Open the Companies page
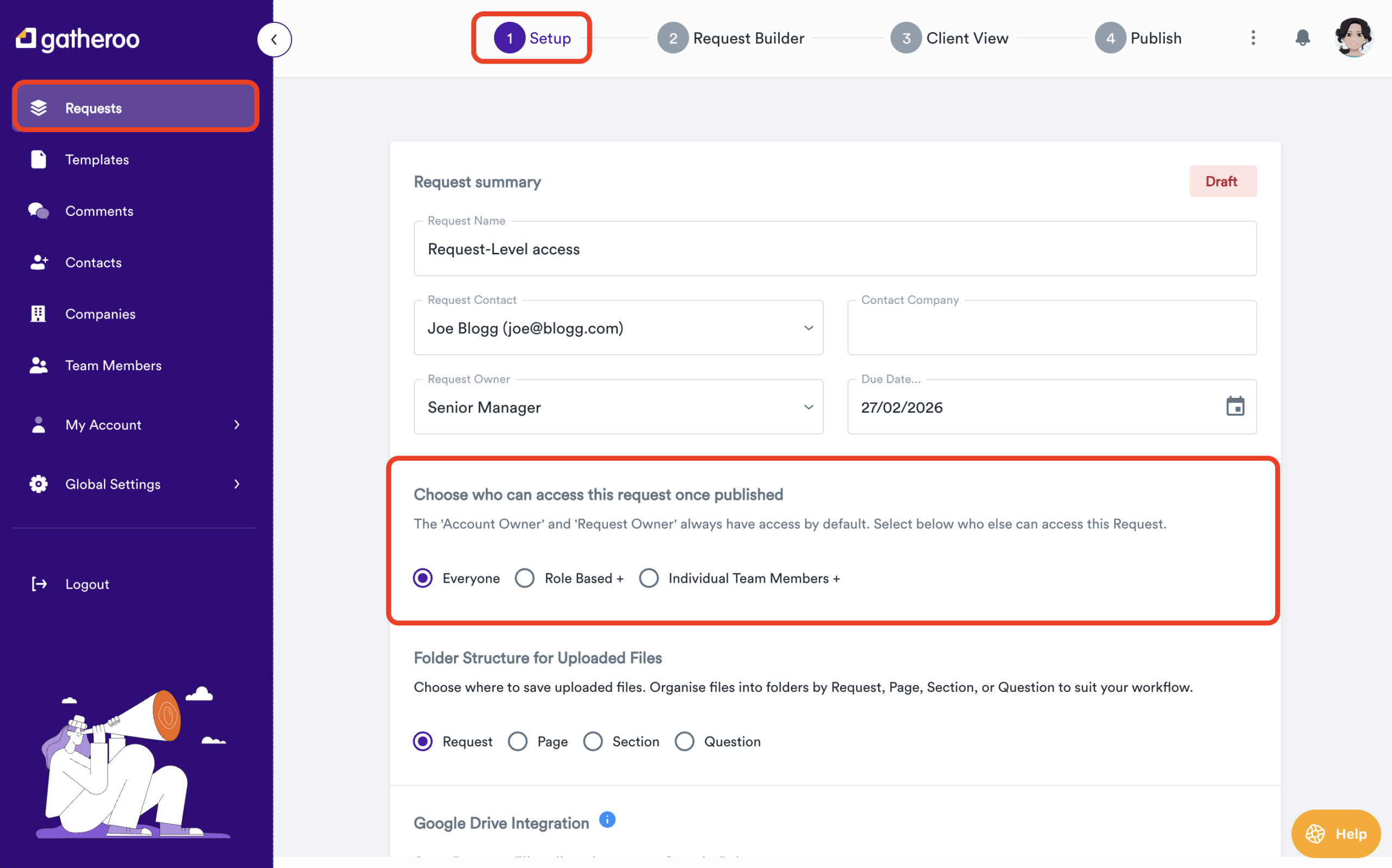1392x868 pixels. coord(100,314)
